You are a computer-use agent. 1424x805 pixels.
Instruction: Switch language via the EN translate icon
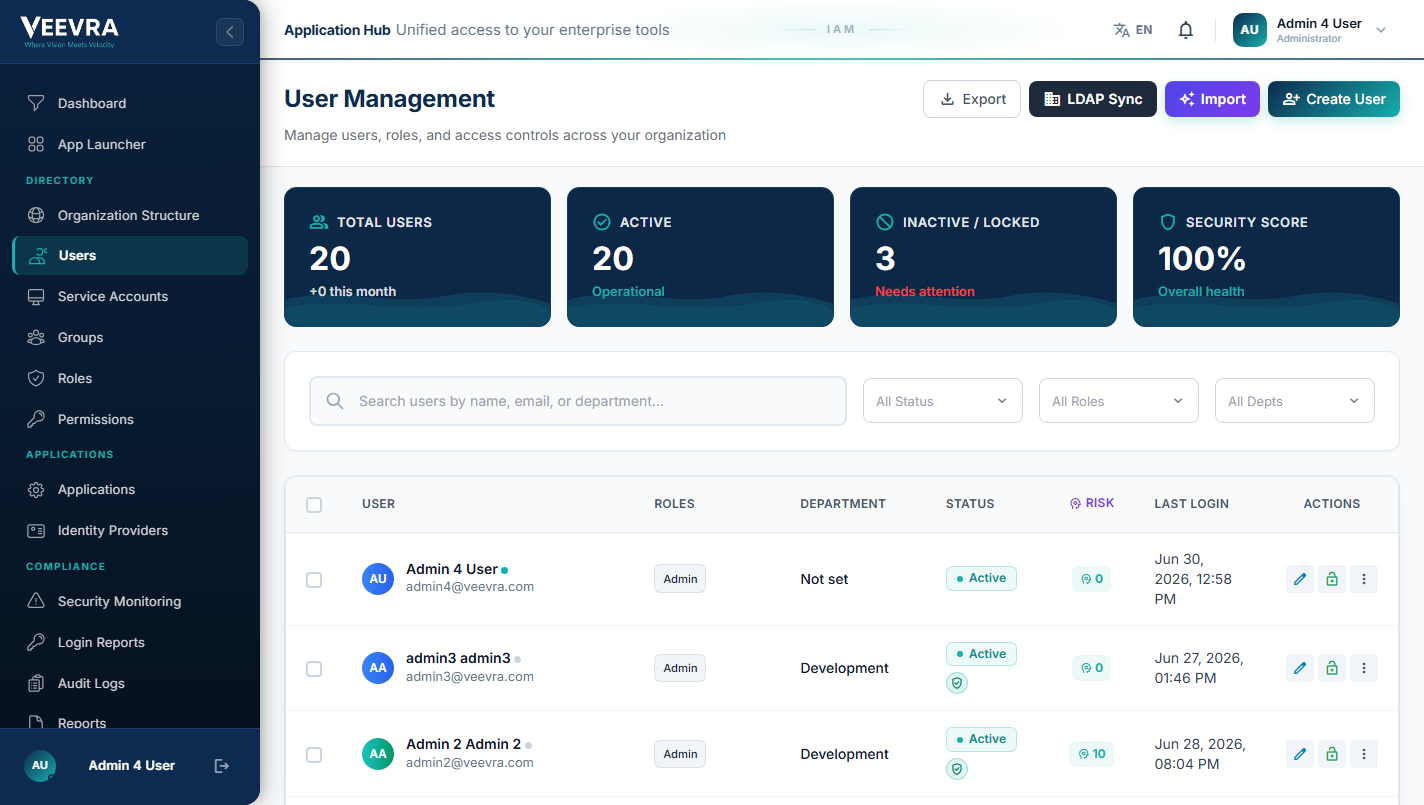1133,30
